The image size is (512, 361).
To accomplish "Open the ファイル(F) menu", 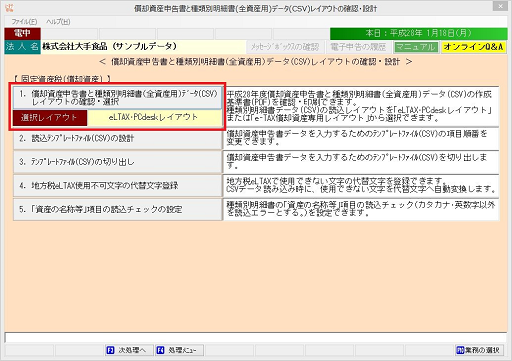I will [x=24, y=22].
